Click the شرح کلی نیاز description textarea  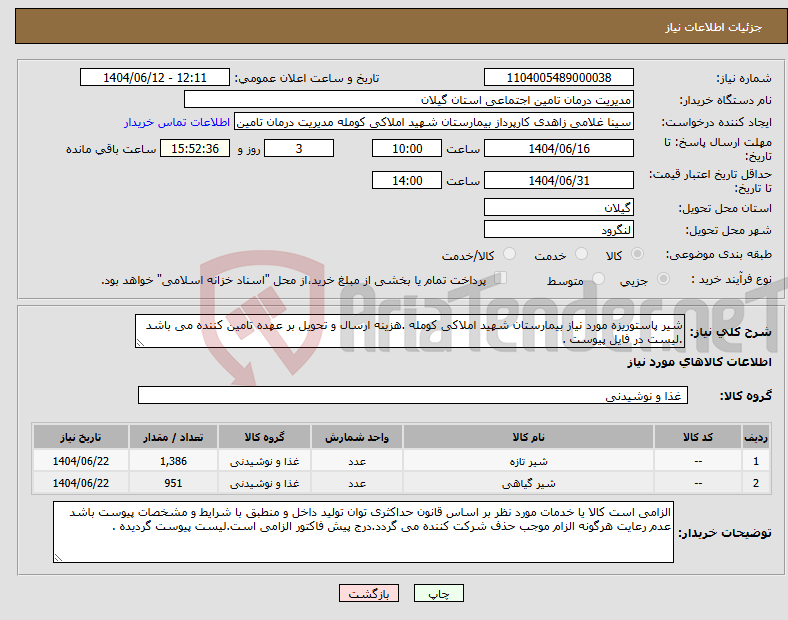point(410,331)
